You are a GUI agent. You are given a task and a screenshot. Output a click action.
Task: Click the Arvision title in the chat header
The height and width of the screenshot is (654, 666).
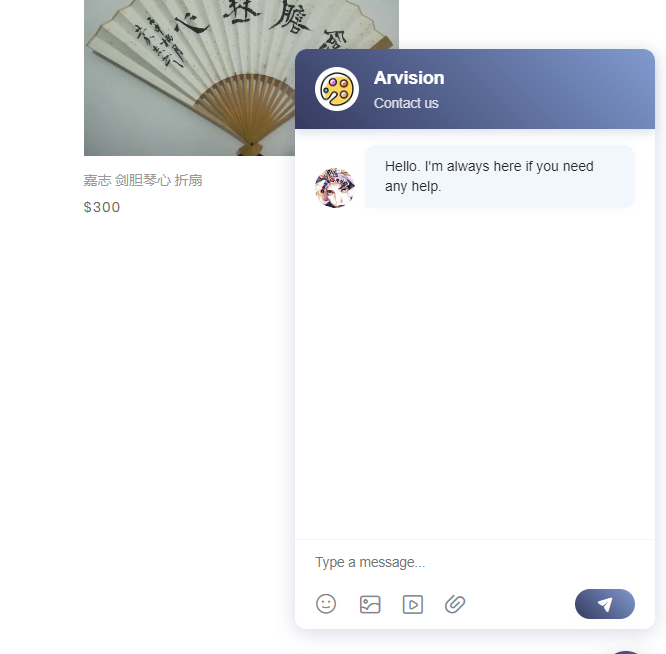(x=409, y=78)
